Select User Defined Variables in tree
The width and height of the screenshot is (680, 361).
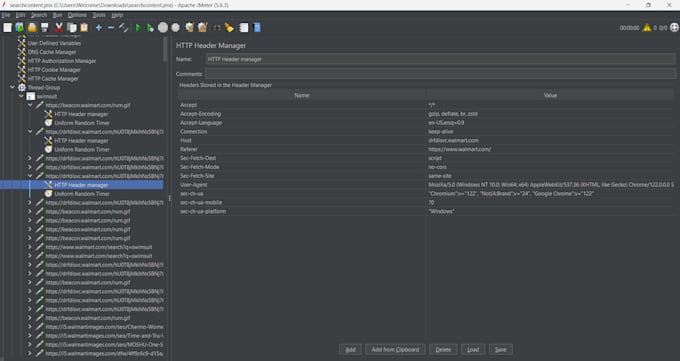point(54,43)
